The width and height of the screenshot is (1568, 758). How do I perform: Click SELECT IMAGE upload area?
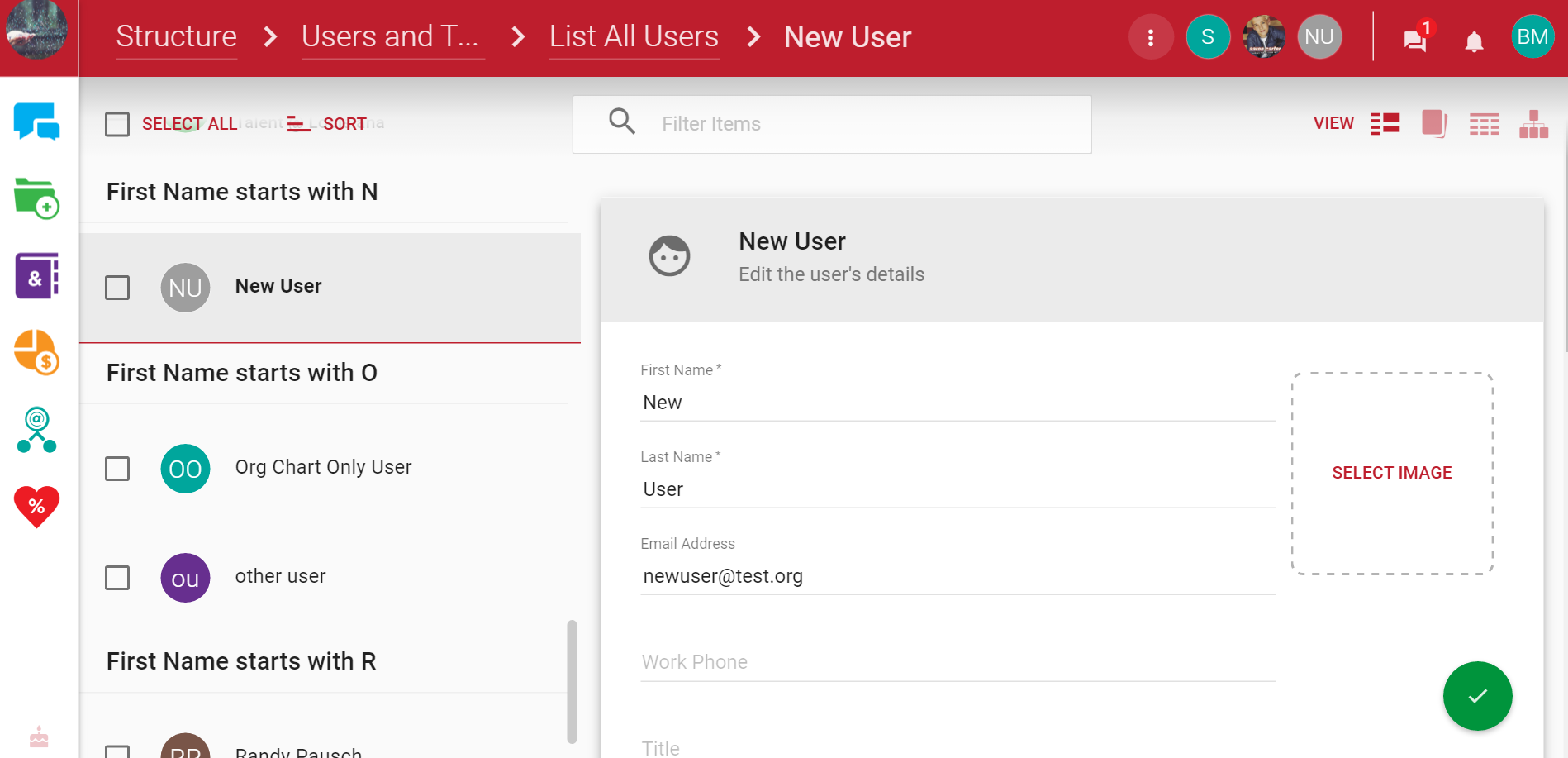[1392, 473]
